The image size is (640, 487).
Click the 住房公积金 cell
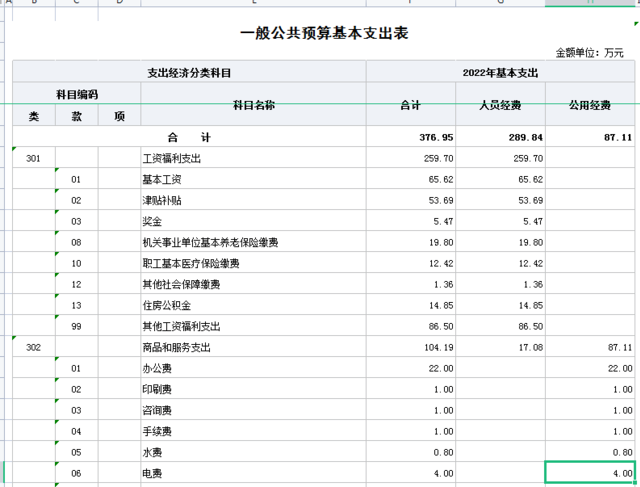click(x=253, y=305)
